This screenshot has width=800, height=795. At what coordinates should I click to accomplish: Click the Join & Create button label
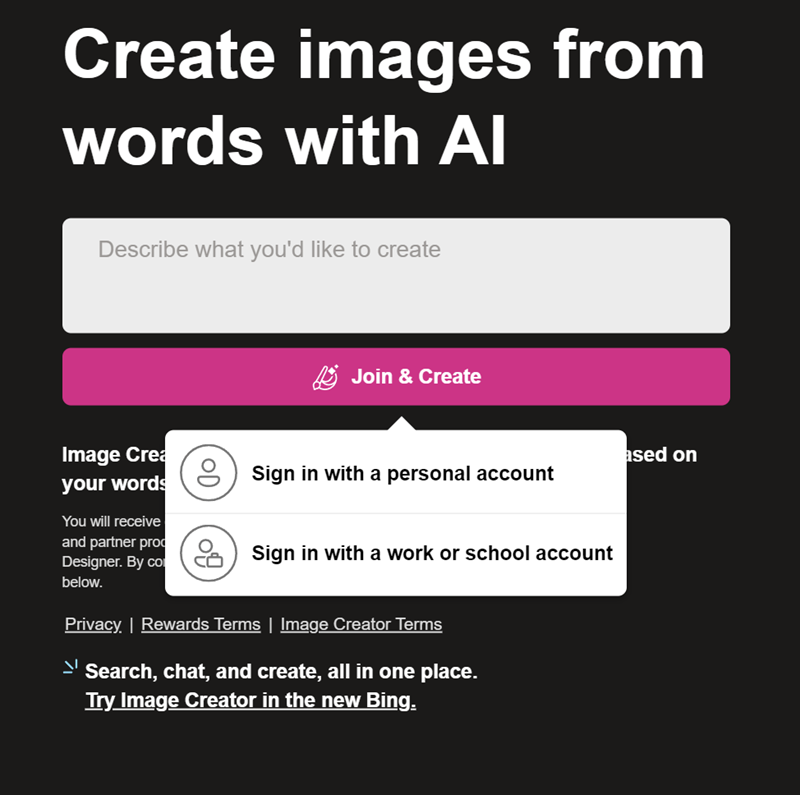(x=416, y=377)
